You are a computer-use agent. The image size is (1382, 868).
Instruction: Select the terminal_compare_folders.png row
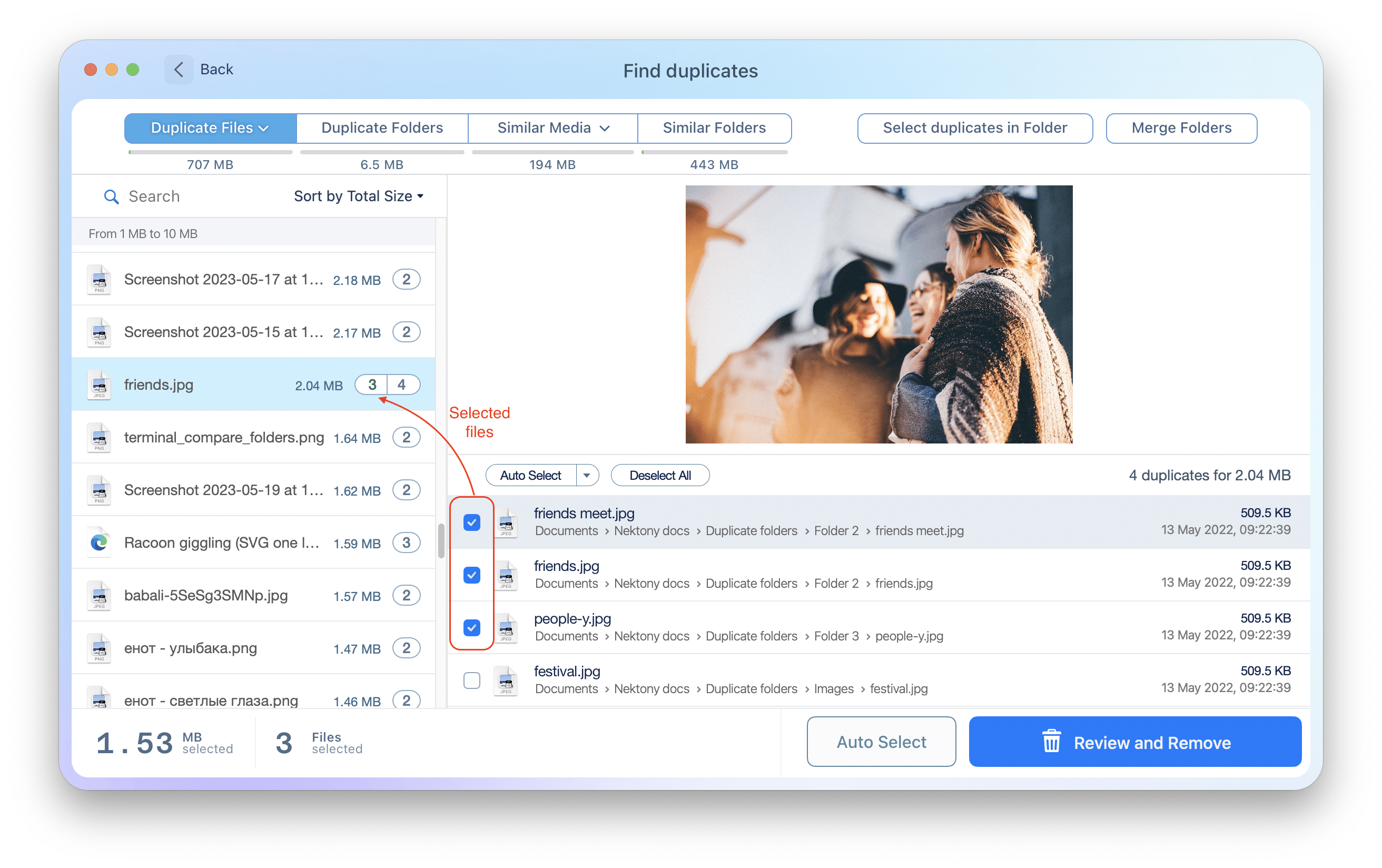[x=253, y=438]
